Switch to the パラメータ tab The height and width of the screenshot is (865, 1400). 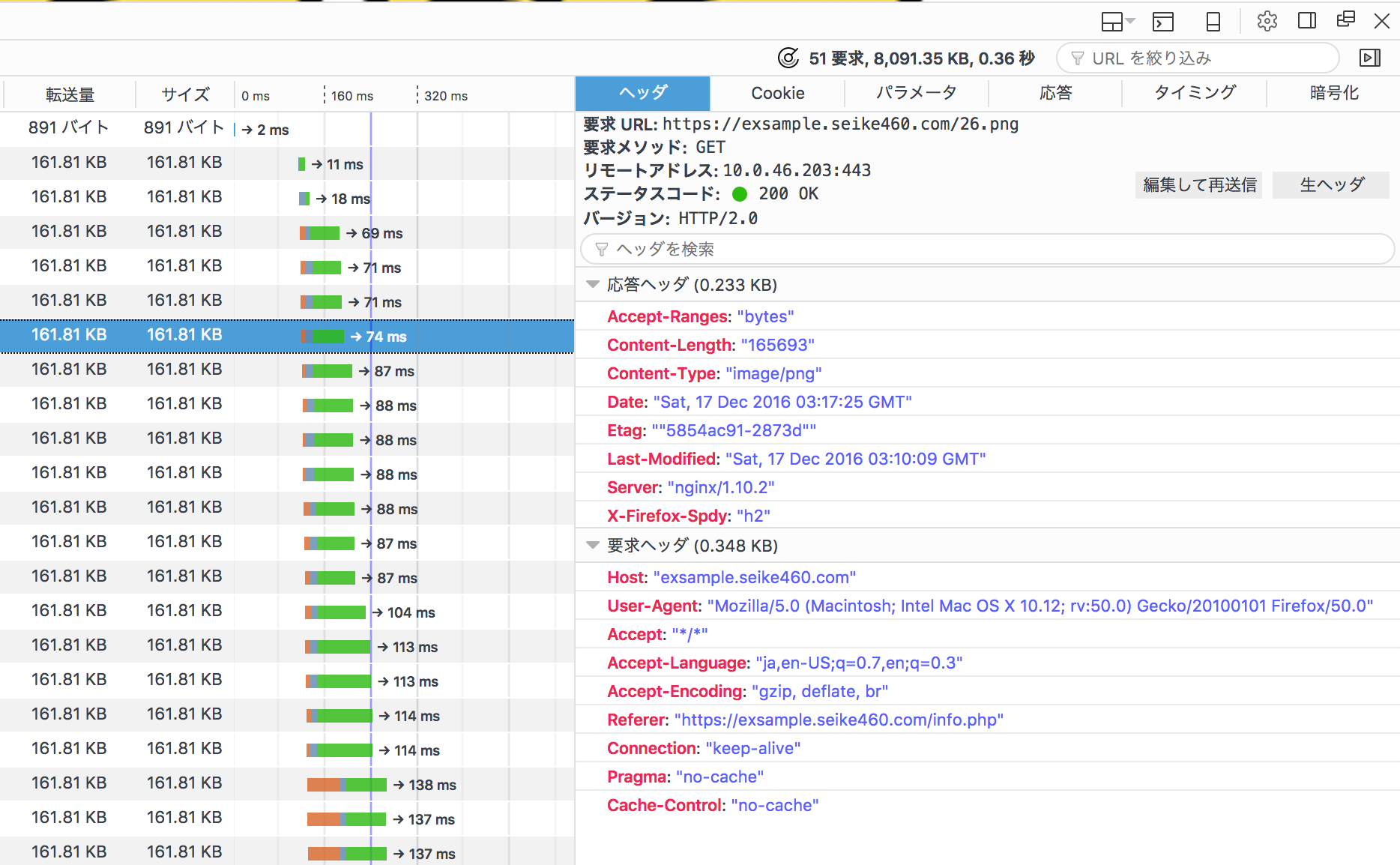coord(917,93)
